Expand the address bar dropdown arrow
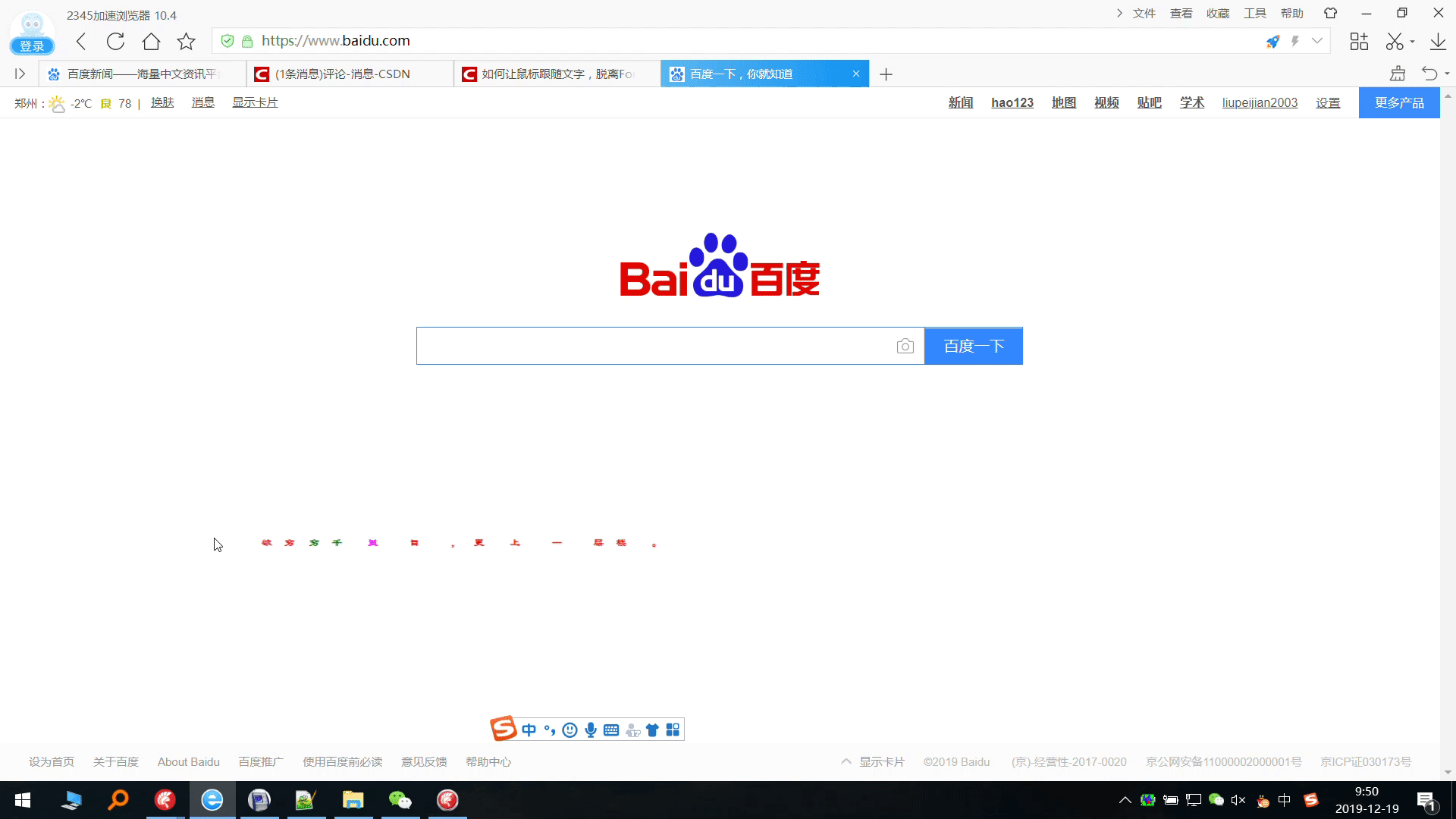 [1317, 41]
